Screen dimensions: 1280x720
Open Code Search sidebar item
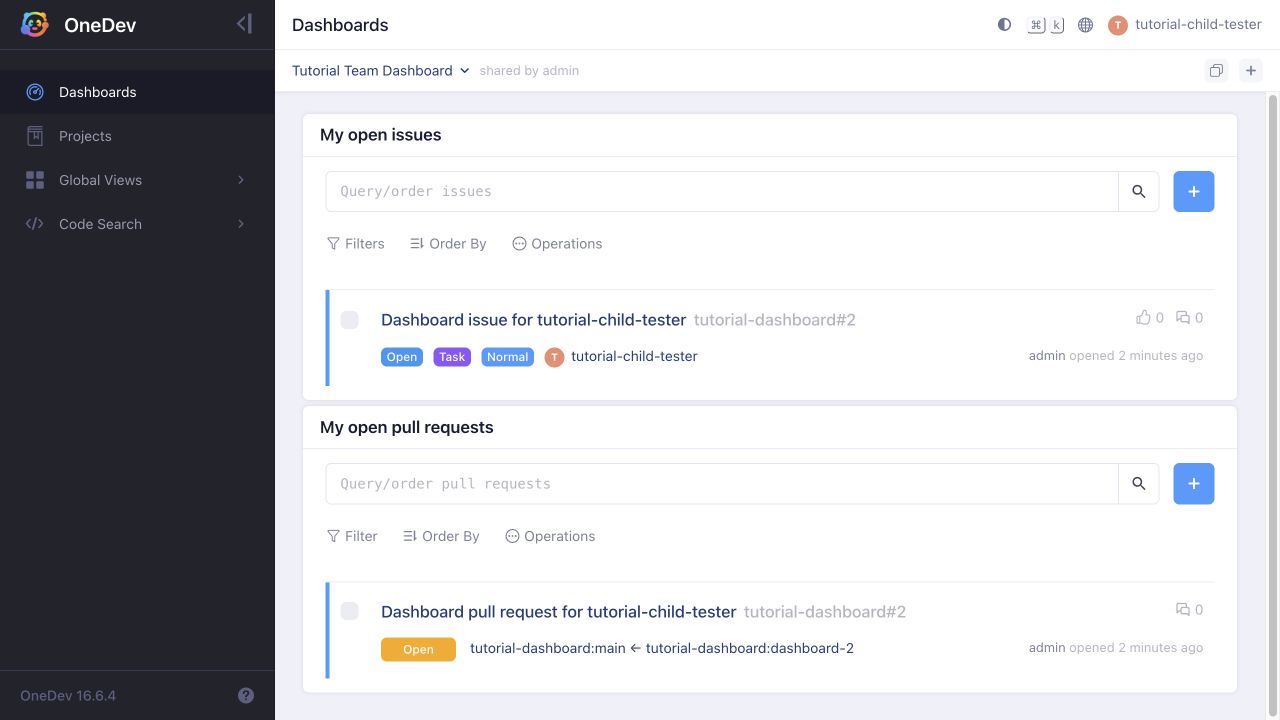[137, 224]
